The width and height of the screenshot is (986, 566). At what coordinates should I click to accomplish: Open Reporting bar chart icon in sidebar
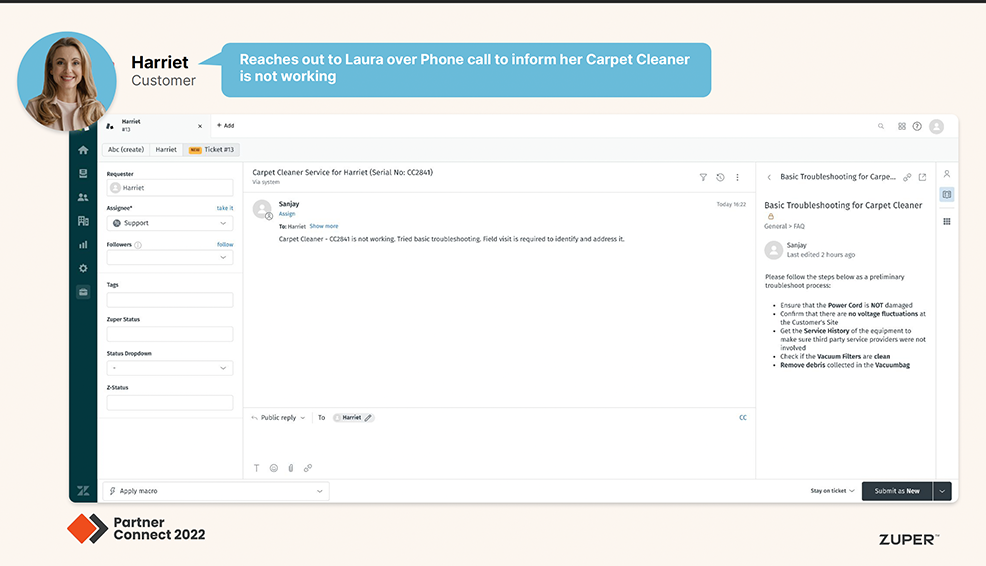coord(83,244)
